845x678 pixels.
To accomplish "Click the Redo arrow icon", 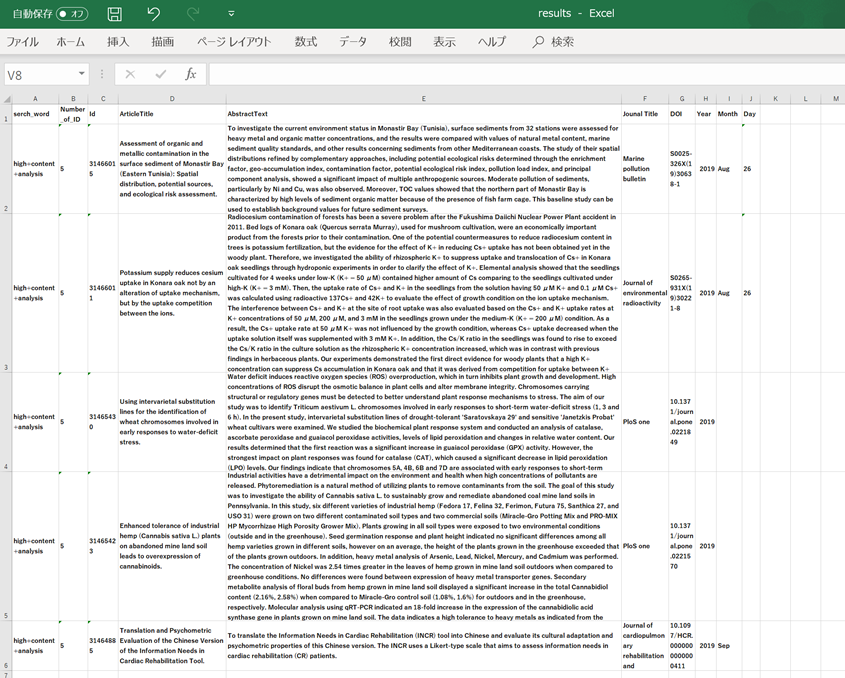I will point(192,14).
